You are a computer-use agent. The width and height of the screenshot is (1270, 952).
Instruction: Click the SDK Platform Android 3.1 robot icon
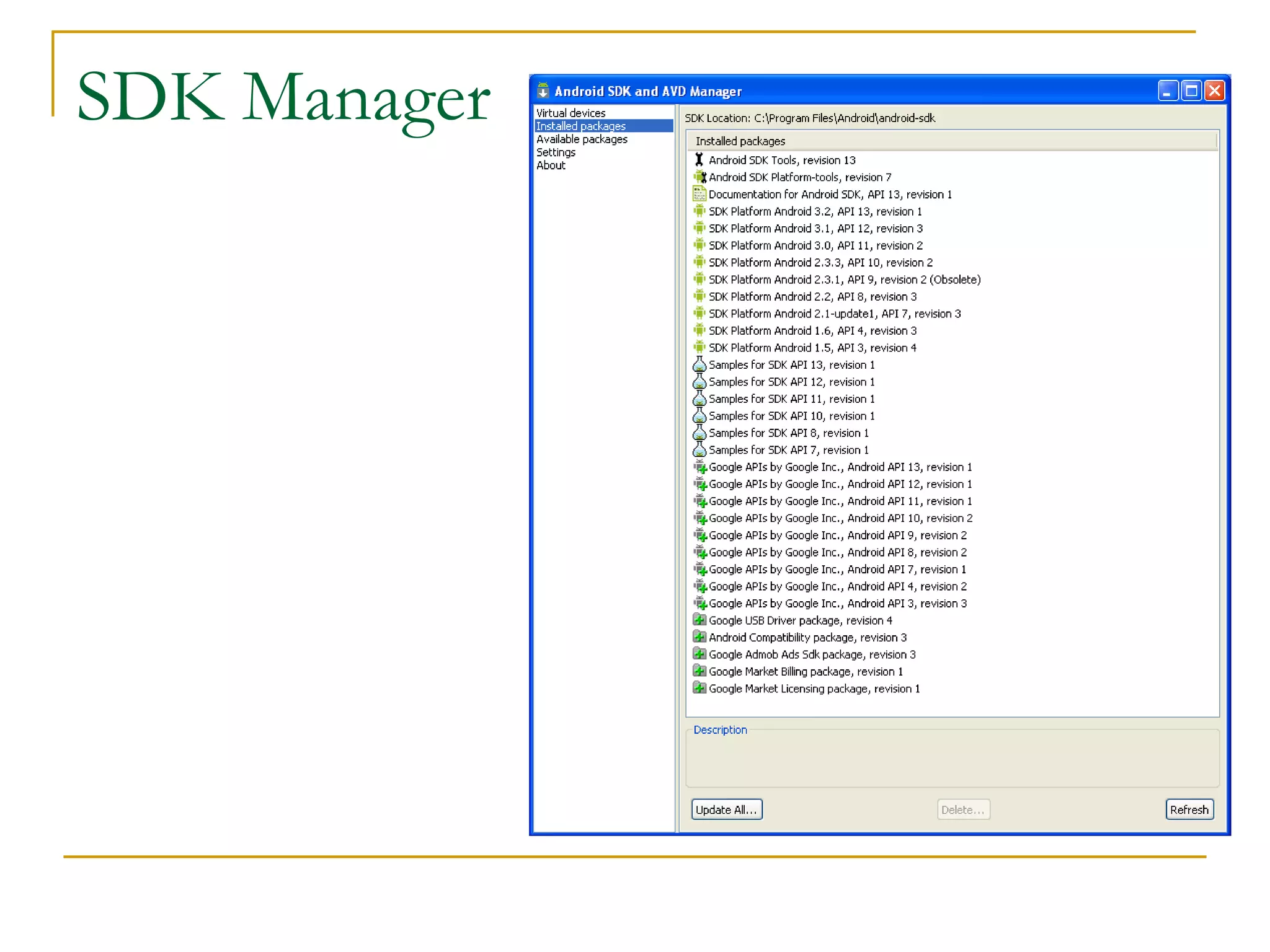699,228
